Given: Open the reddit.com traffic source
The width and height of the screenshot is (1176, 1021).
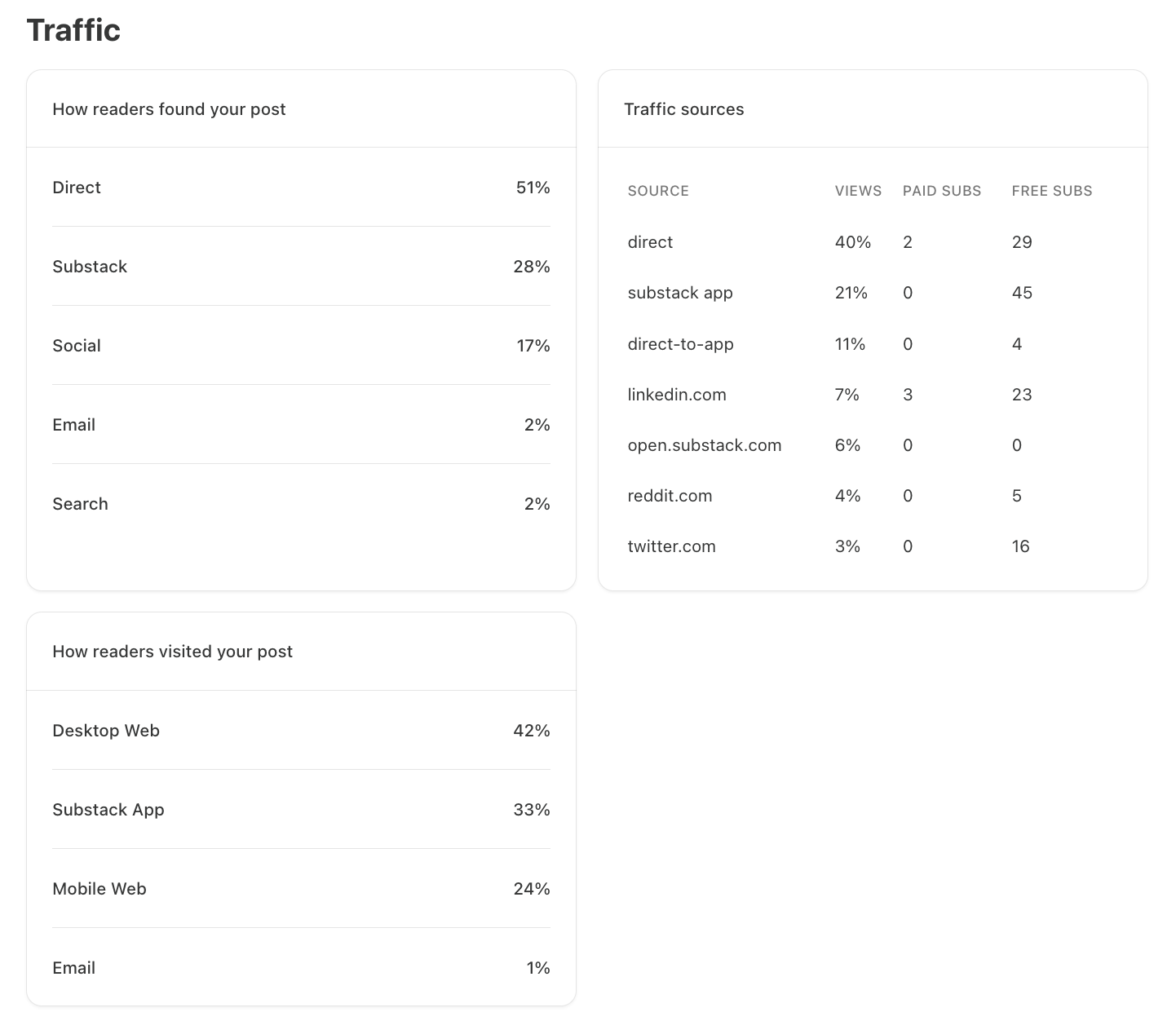Looking at the screenshot, I should coord(670,496).
